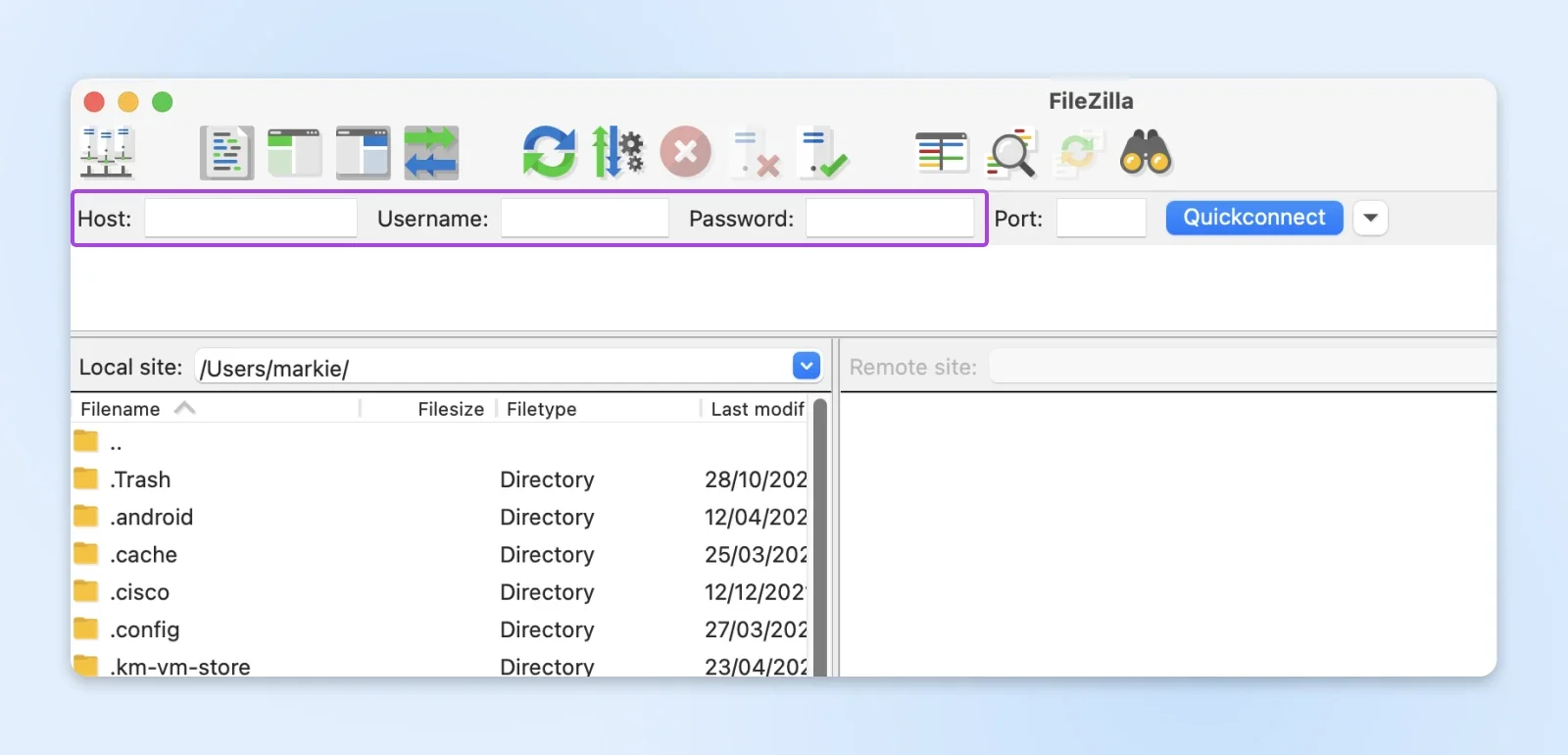Click the local file list scrollbar
This screenshot has width=1568, height=755.
(820, 536)
